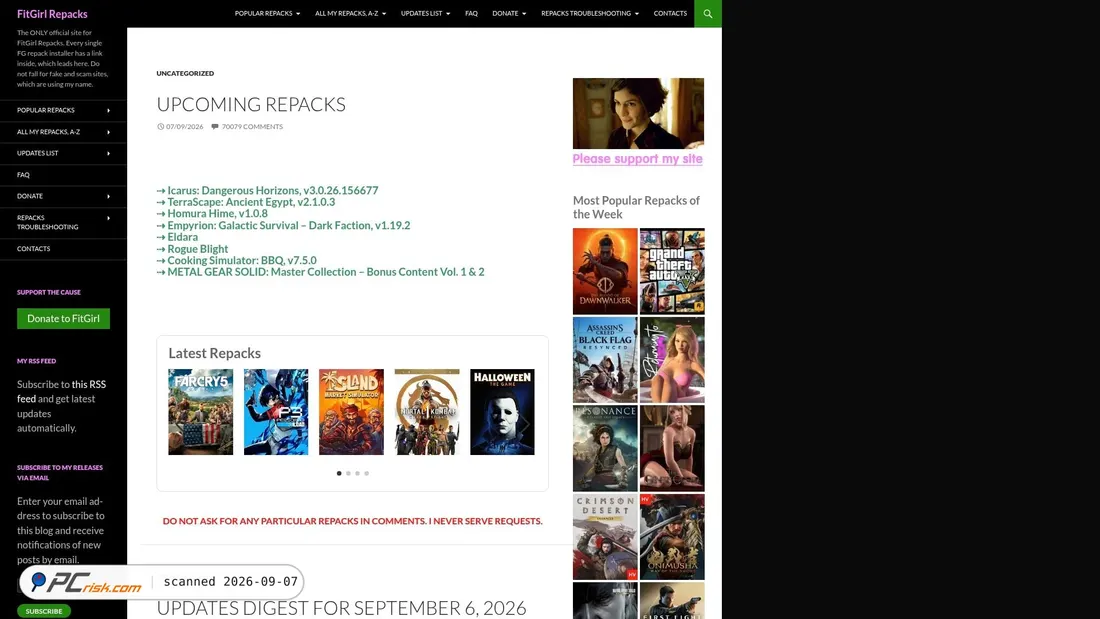The width and height of the screenshot is (1100, 619).
Task: Open the Resonance cover in popular repacks
Action: click(x=605, y=448)
